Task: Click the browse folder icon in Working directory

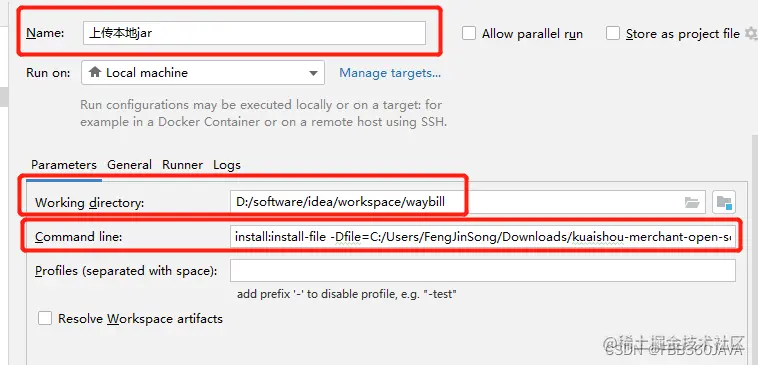Action: coord(692,203)
